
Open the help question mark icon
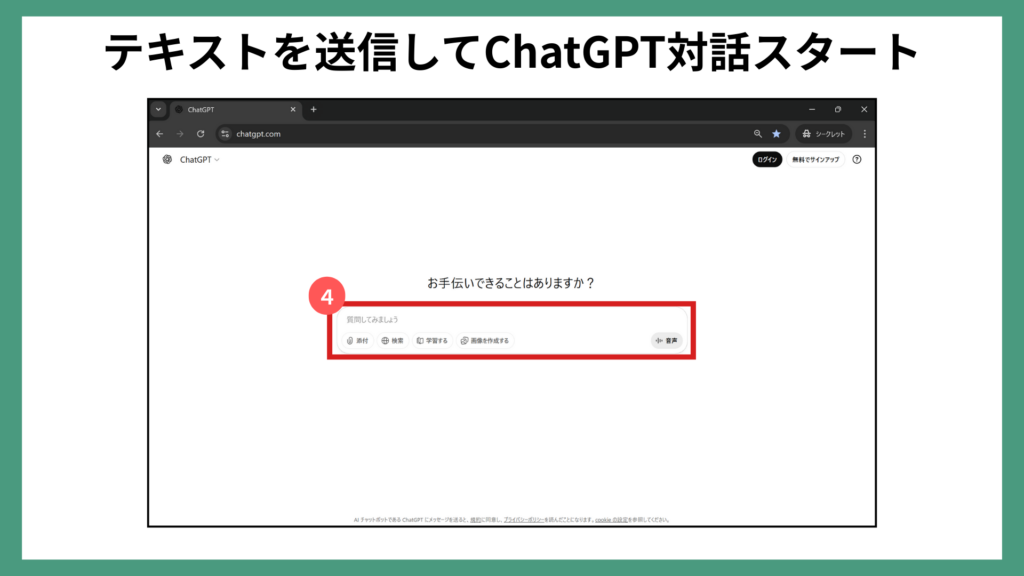(857, 160)
